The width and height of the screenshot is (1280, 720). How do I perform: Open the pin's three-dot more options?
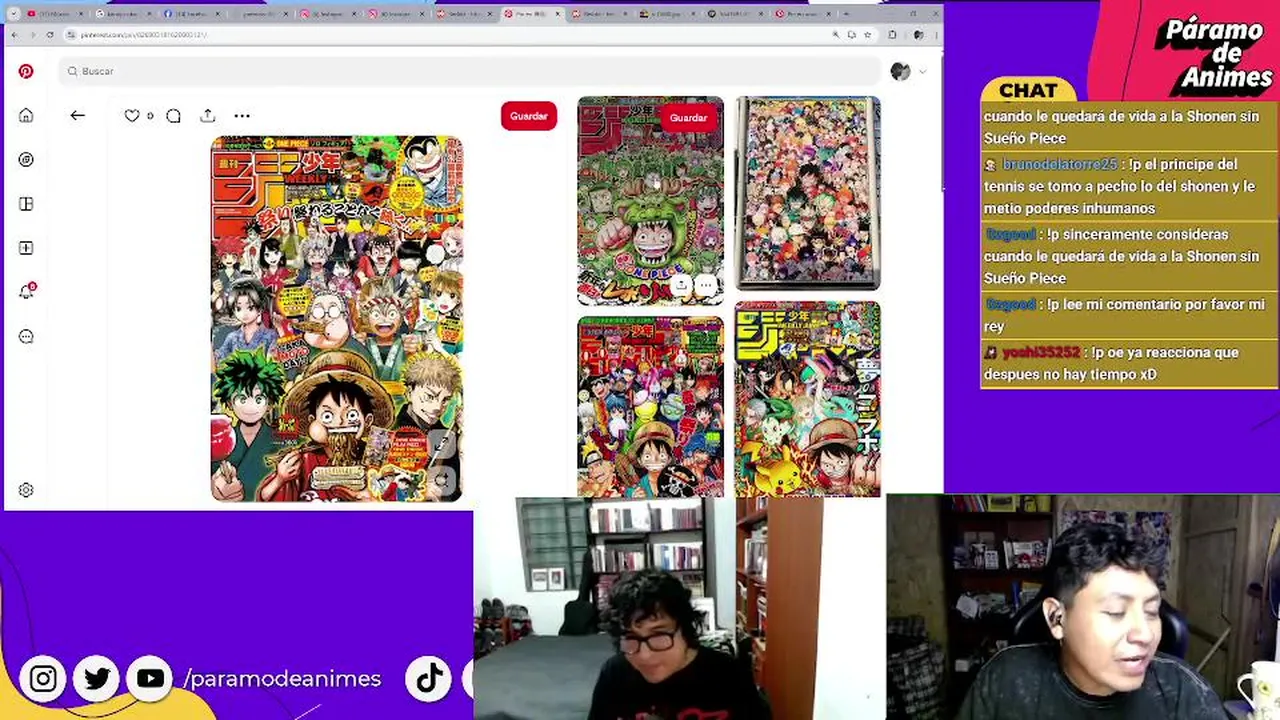242,116
